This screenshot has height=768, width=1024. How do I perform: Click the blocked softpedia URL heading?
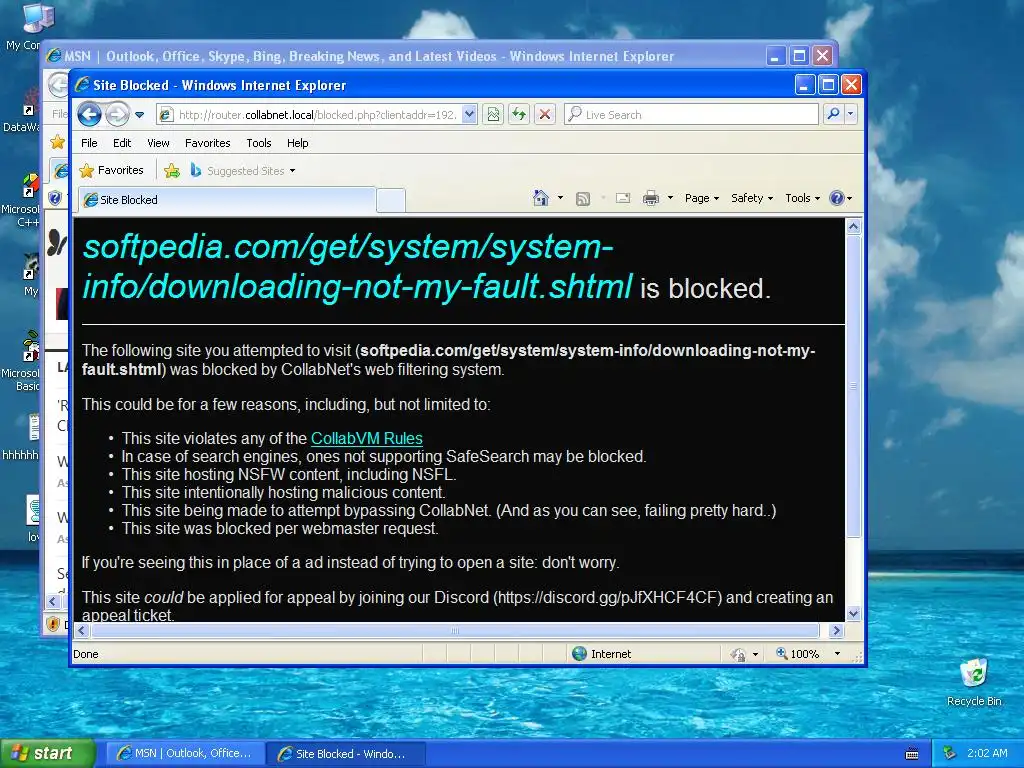coord(357,266)
